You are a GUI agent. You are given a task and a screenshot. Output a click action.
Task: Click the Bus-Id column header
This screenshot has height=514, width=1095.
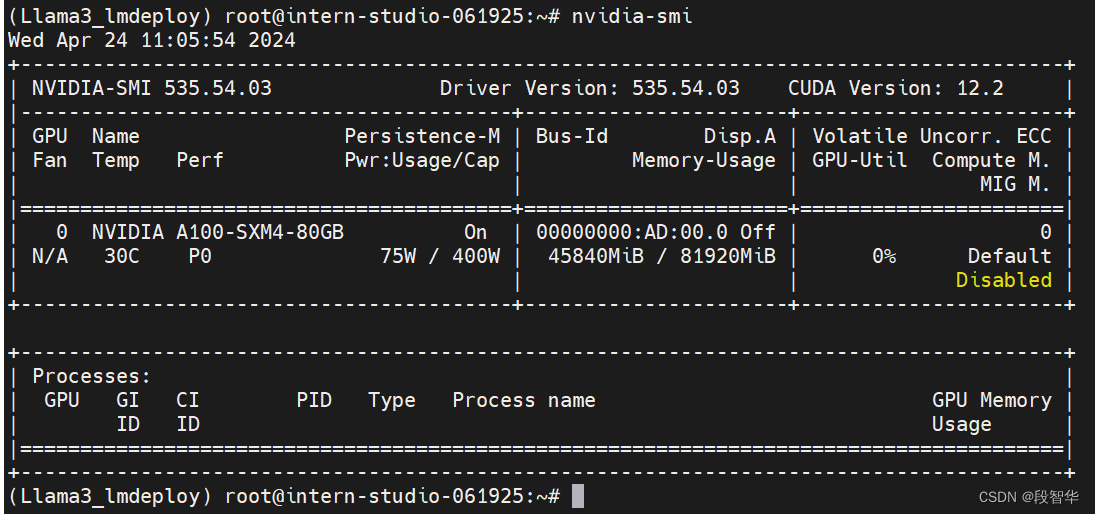tap(572, 136)
